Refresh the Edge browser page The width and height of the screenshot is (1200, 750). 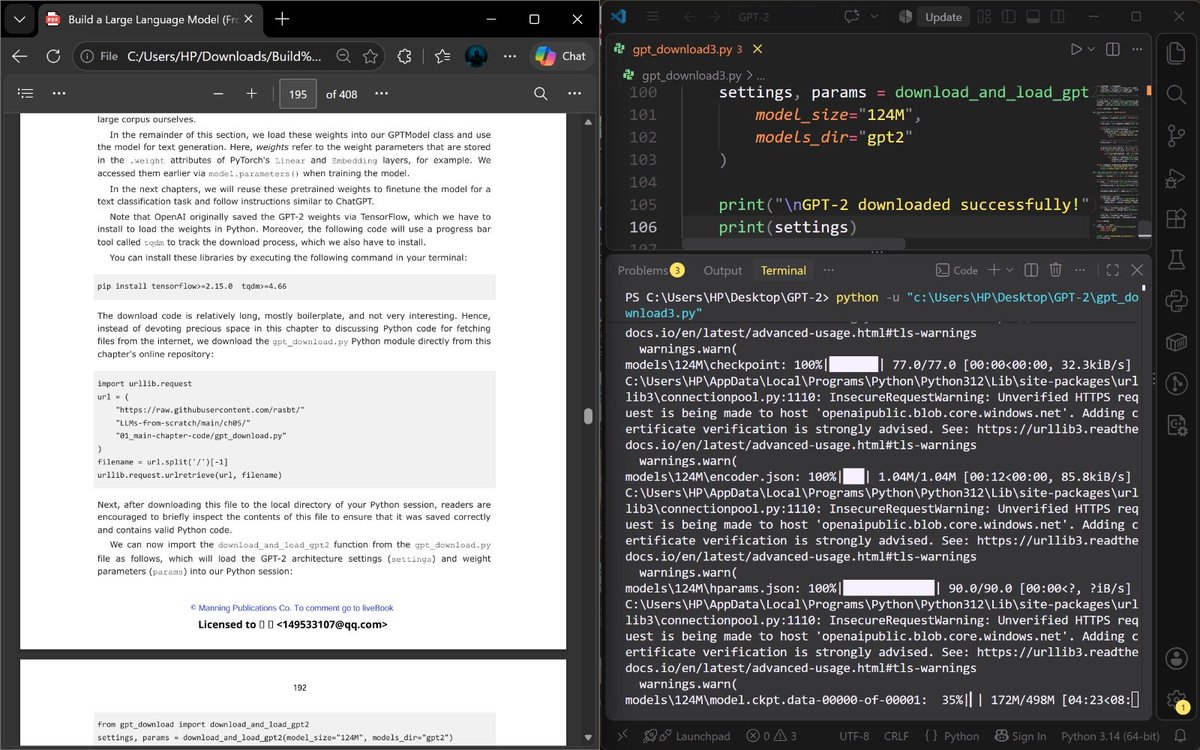53,56
